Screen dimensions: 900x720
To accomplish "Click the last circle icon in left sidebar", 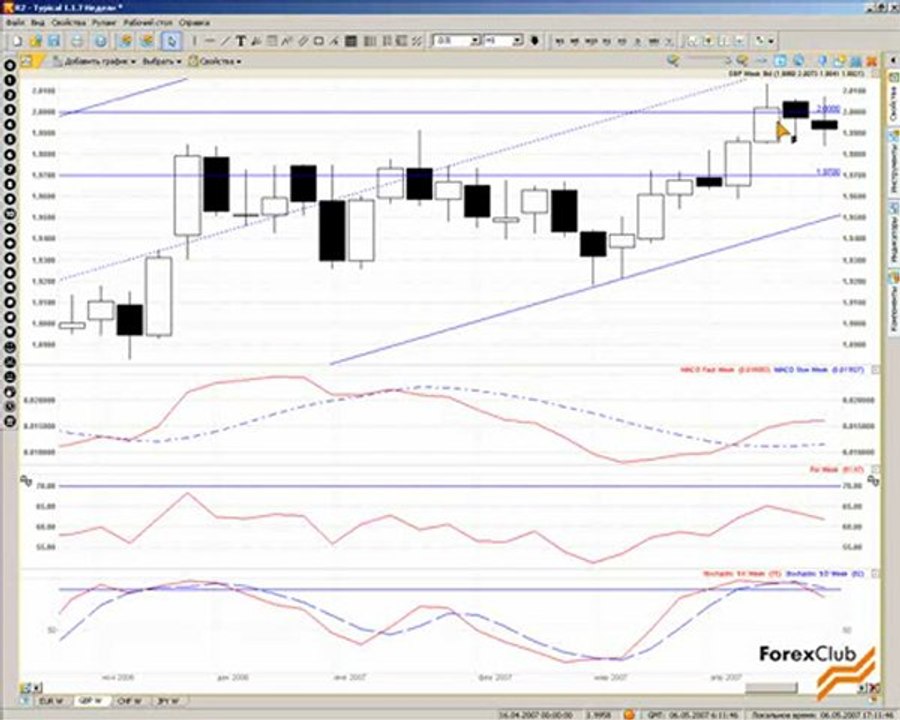I will click(x=10, y=421).
